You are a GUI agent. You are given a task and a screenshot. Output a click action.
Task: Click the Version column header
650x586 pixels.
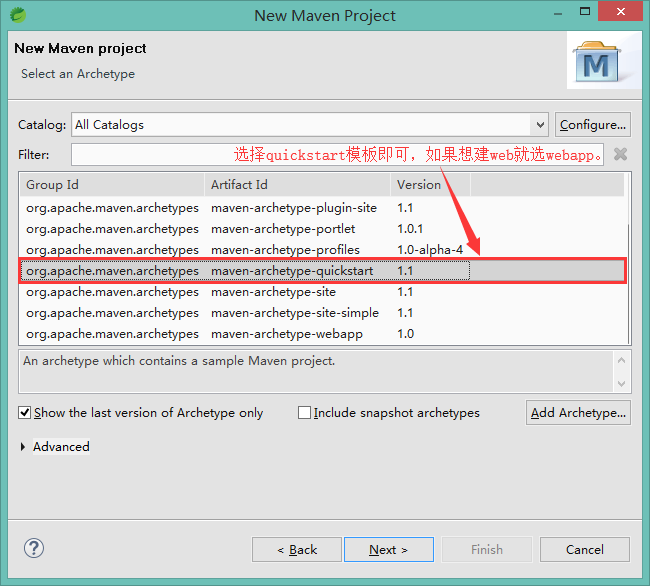tap(428, 185)
